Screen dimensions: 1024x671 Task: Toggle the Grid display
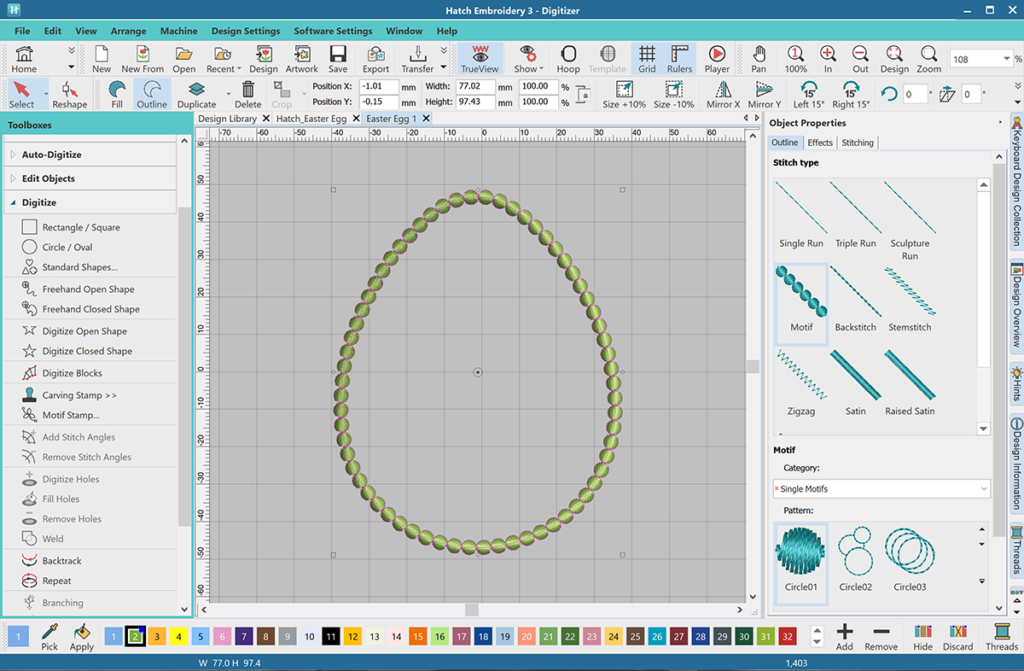[x=647, y=58]
